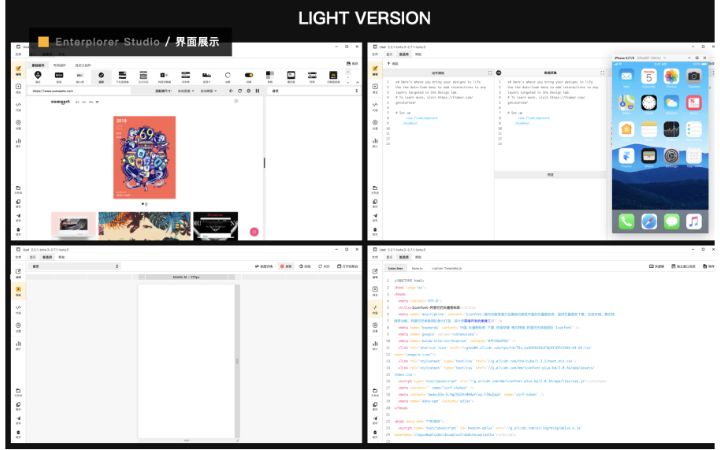
Task: Open highlighted menu item in Mobile M window
Action: coord(47,257)
